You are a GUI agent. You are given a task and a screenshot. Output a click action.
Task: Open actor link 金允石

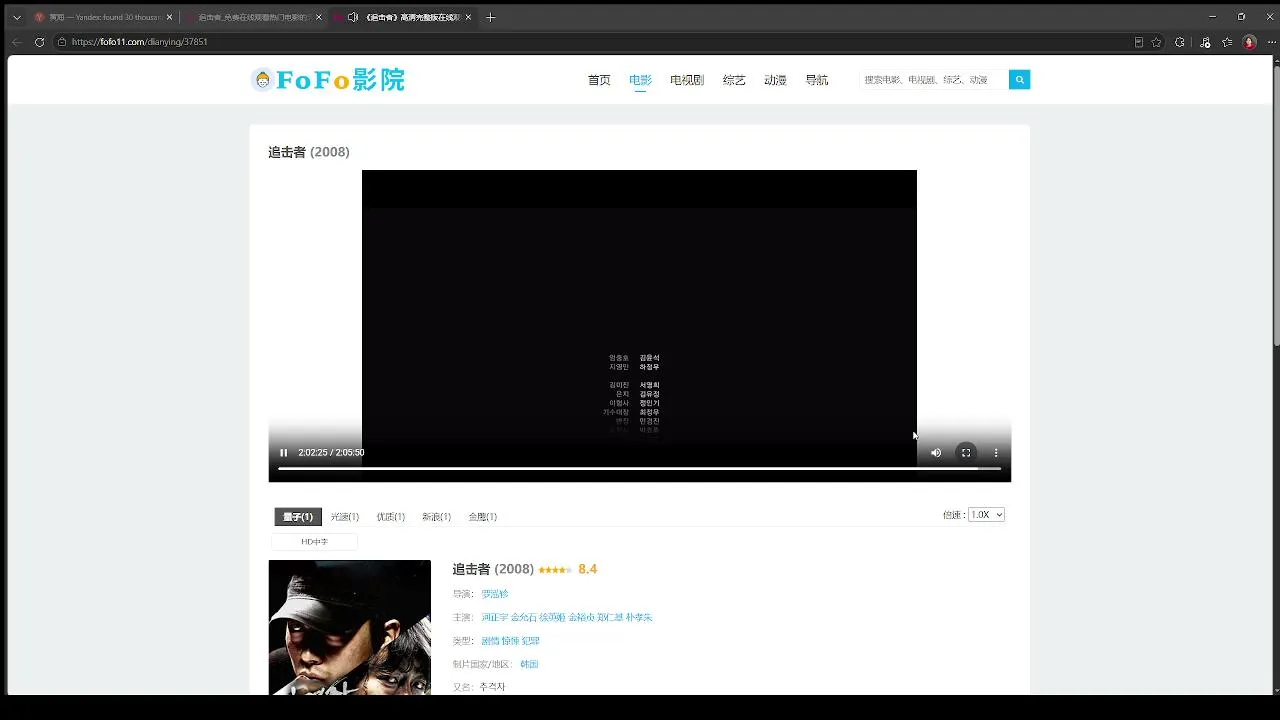click(524, 618)
